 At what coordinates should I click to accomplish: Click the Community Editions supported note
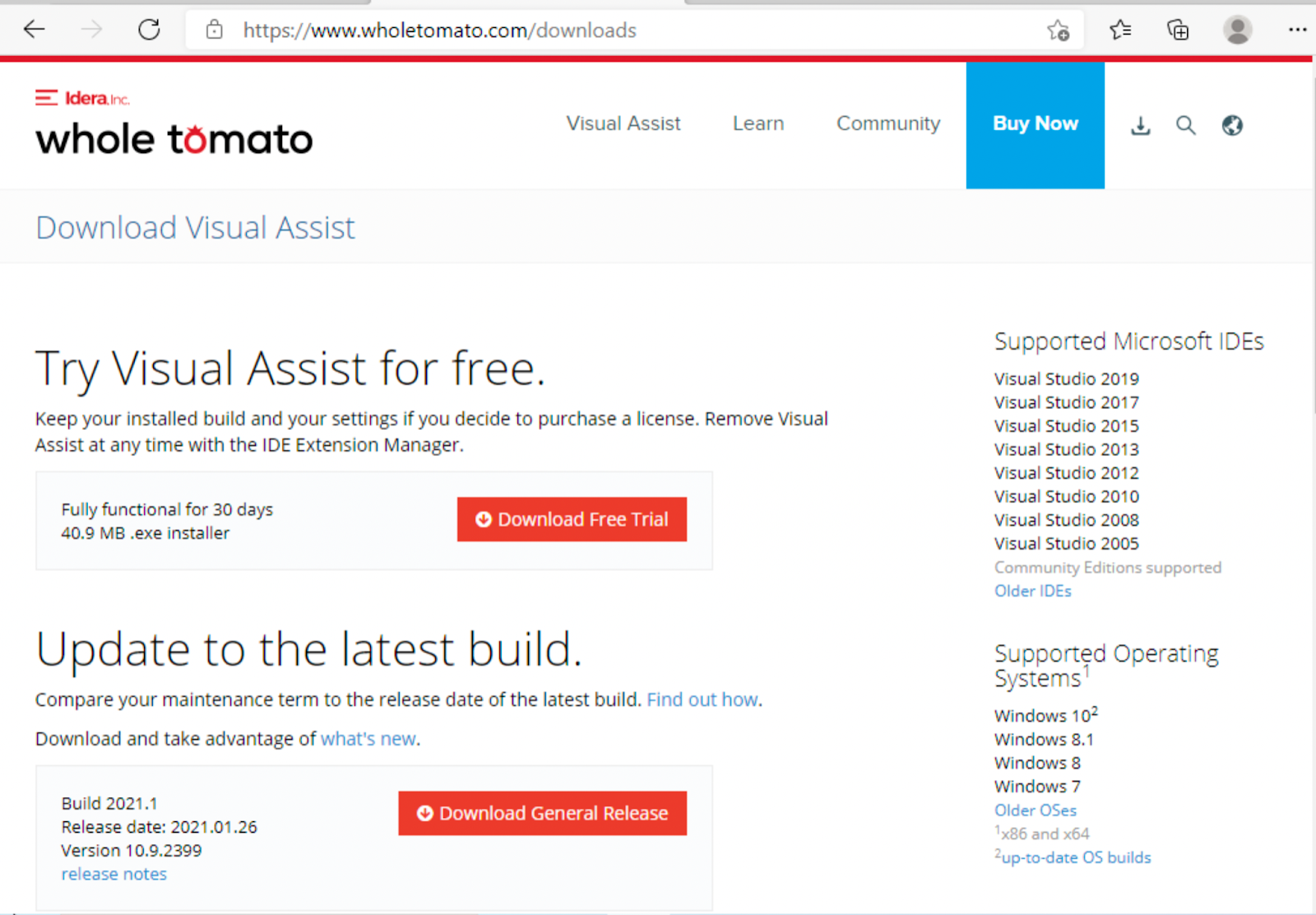point(1108,568)
